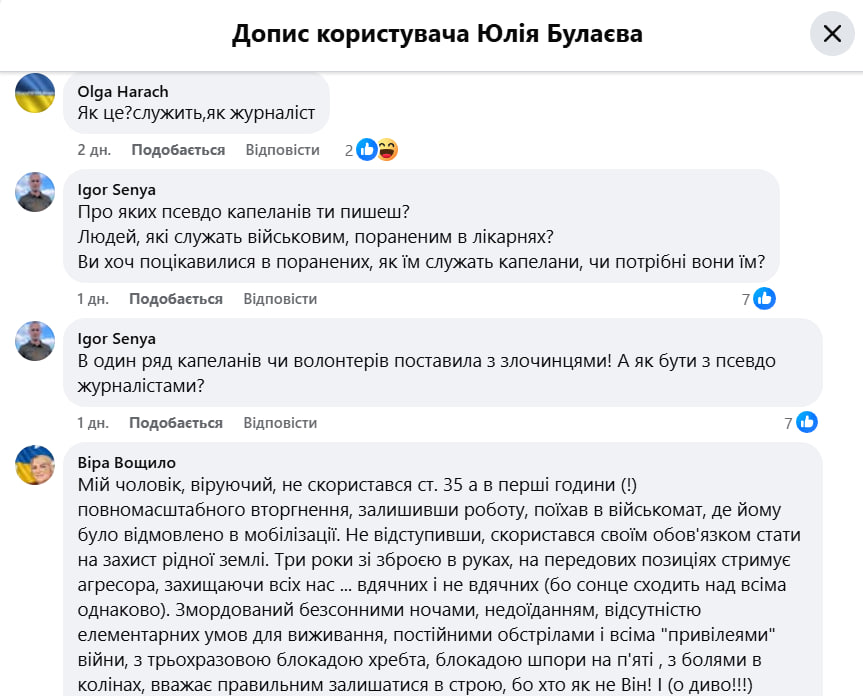Reply to Igor's псевдо журналістами comment
The width and height of the screenshot is (863, 696).
pos(280,423)
